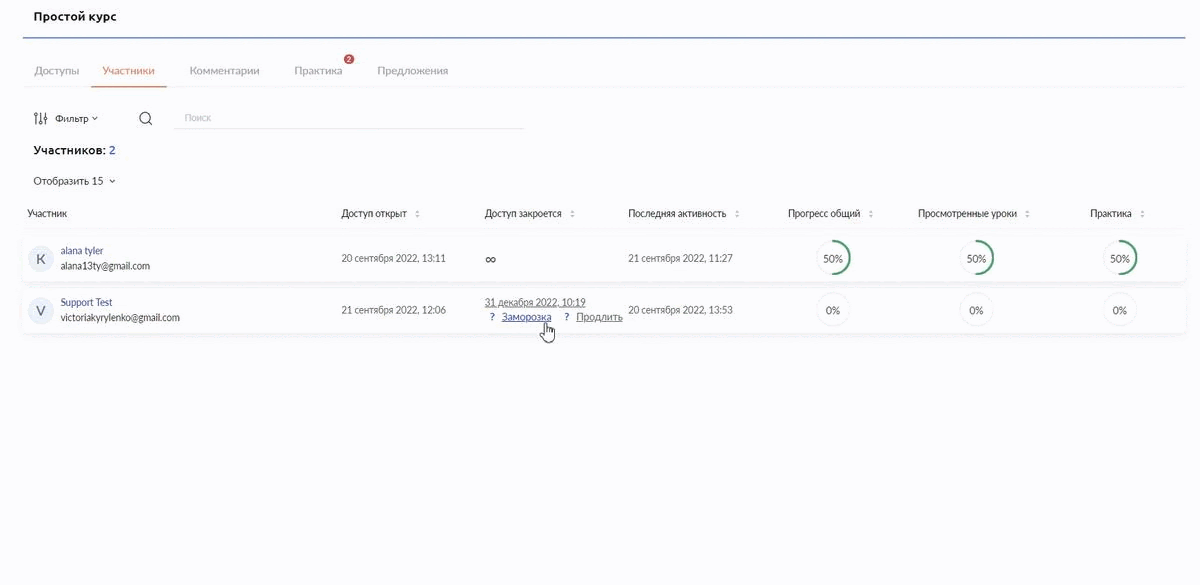Click the V avatar of Support Test
The width and height of the screenshot is (1200, 585).
pyautogui.click(x=40, y=311)
